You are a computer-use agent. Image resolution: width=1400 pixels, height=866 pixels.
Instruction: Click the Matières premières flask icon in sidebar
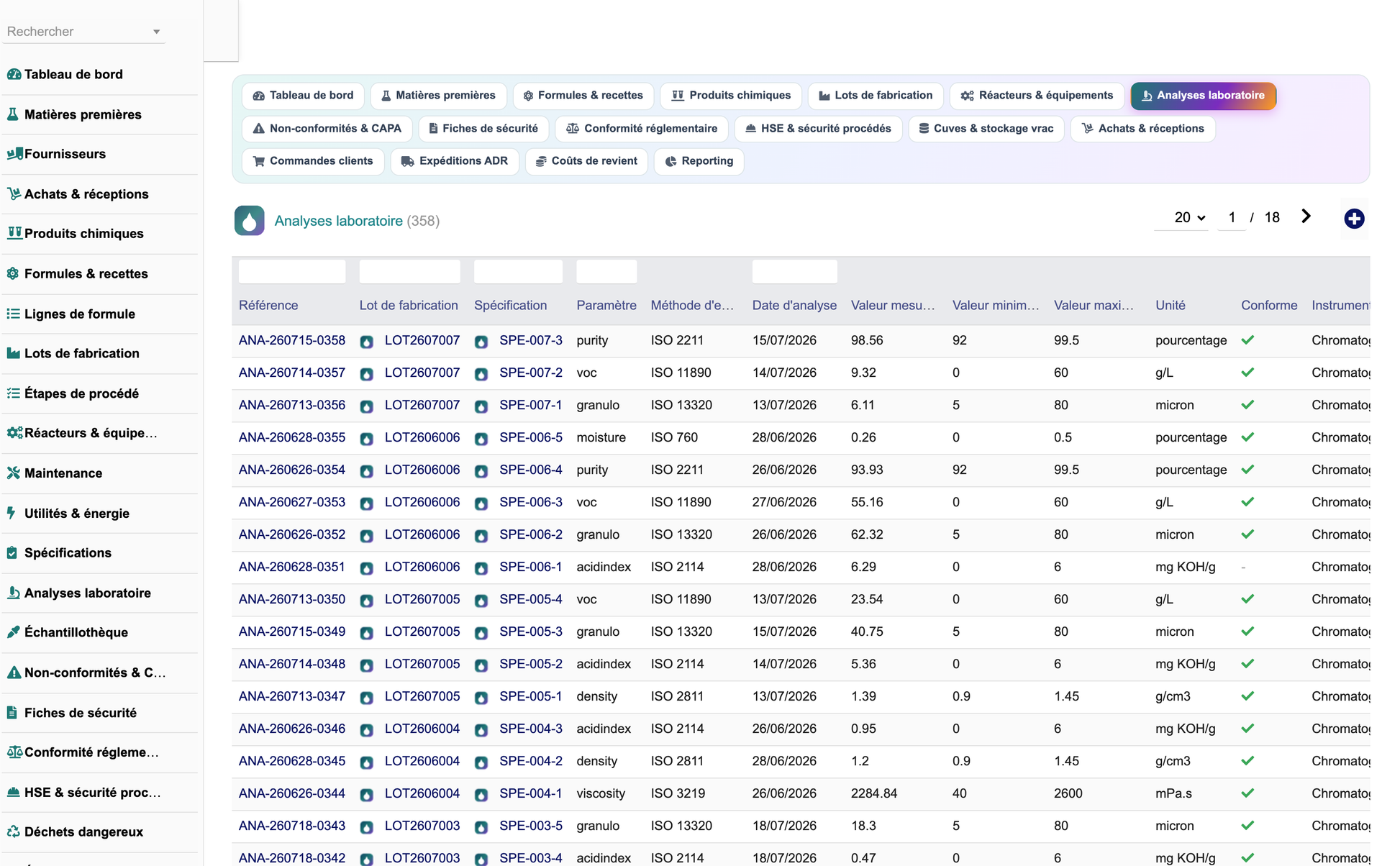coord(13,114)
